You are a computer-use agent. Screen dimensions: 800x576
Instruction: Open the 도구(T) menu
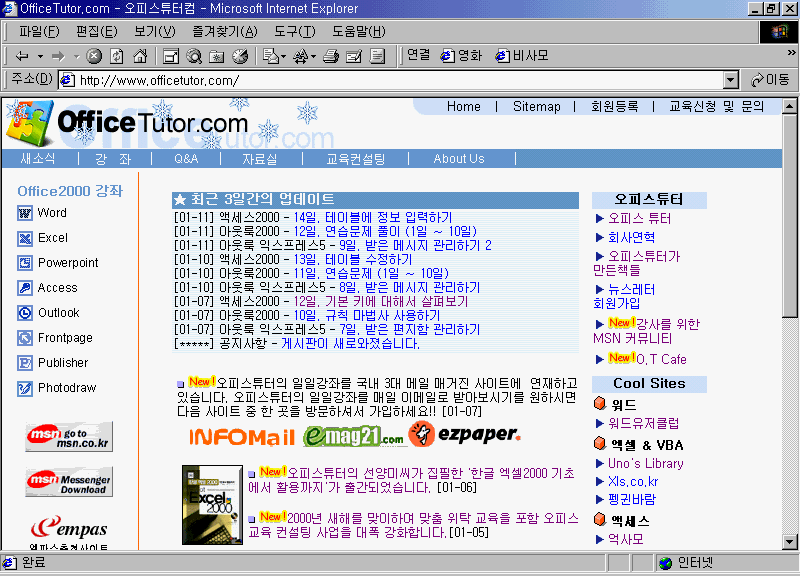[295, 32]
